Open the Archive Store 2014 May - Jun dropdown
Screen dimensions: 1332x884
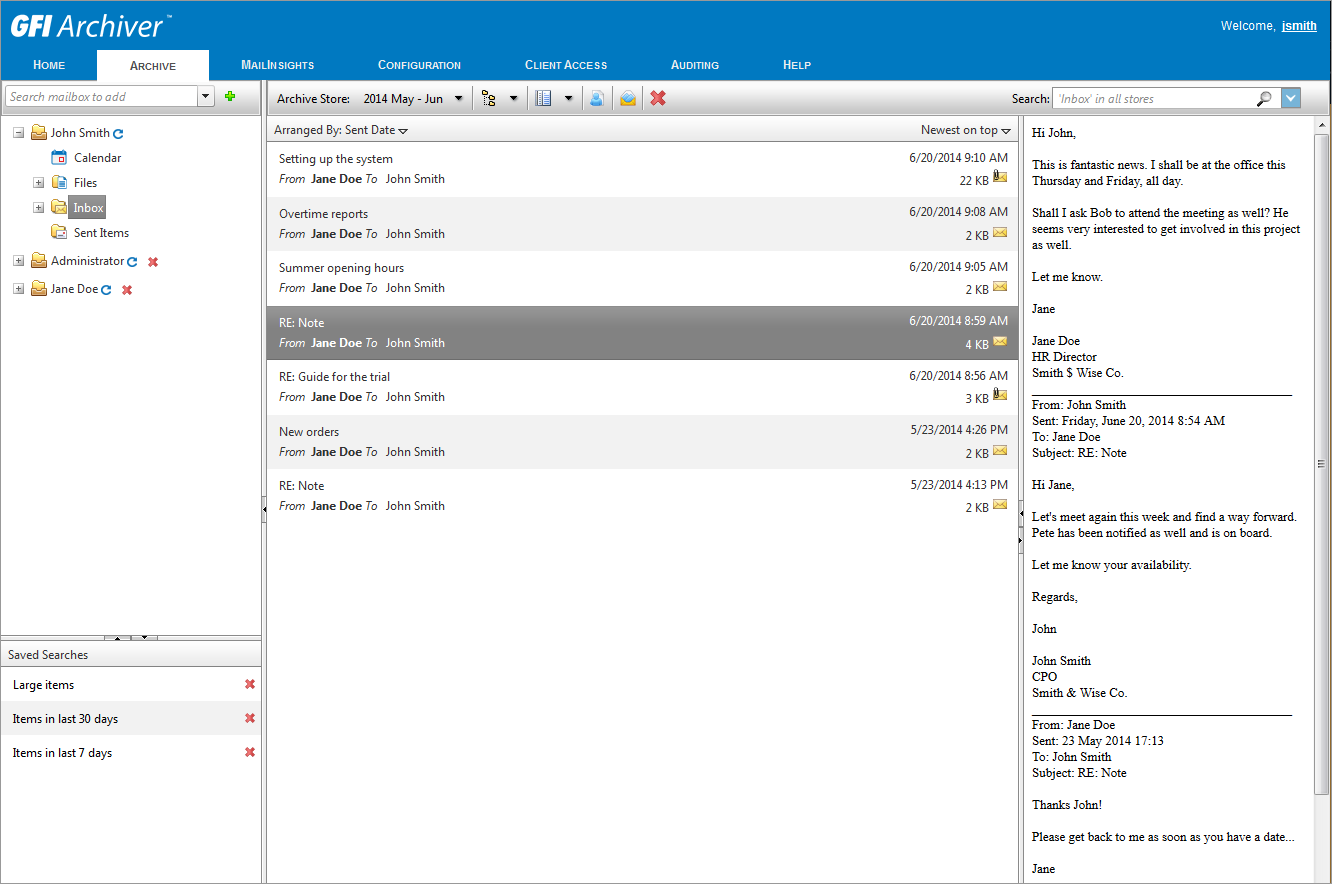(x=414, y=99)
